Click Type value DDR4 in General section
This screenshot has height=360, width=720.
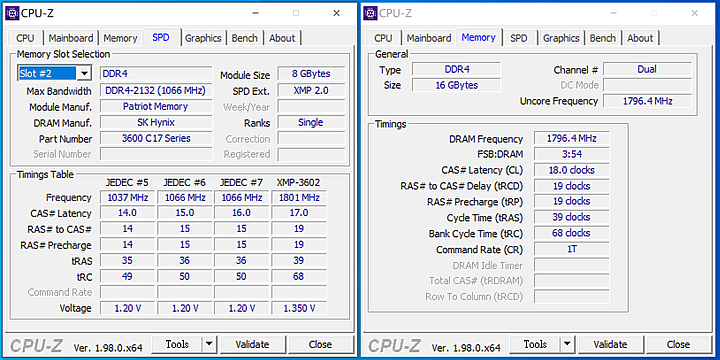456,69
